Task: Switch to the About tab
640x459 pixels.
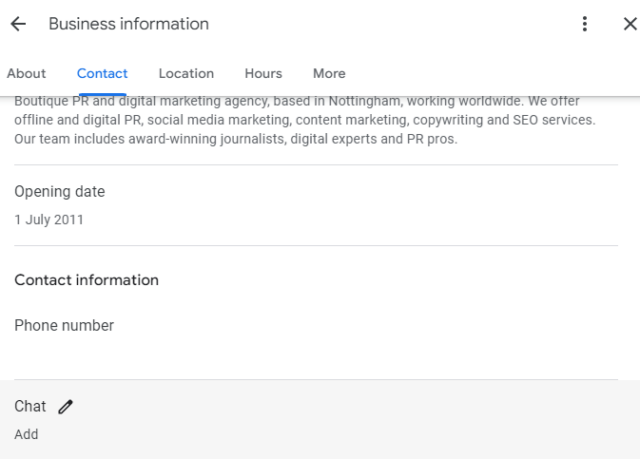Action: pyautogui.click(x=27, y=73)
